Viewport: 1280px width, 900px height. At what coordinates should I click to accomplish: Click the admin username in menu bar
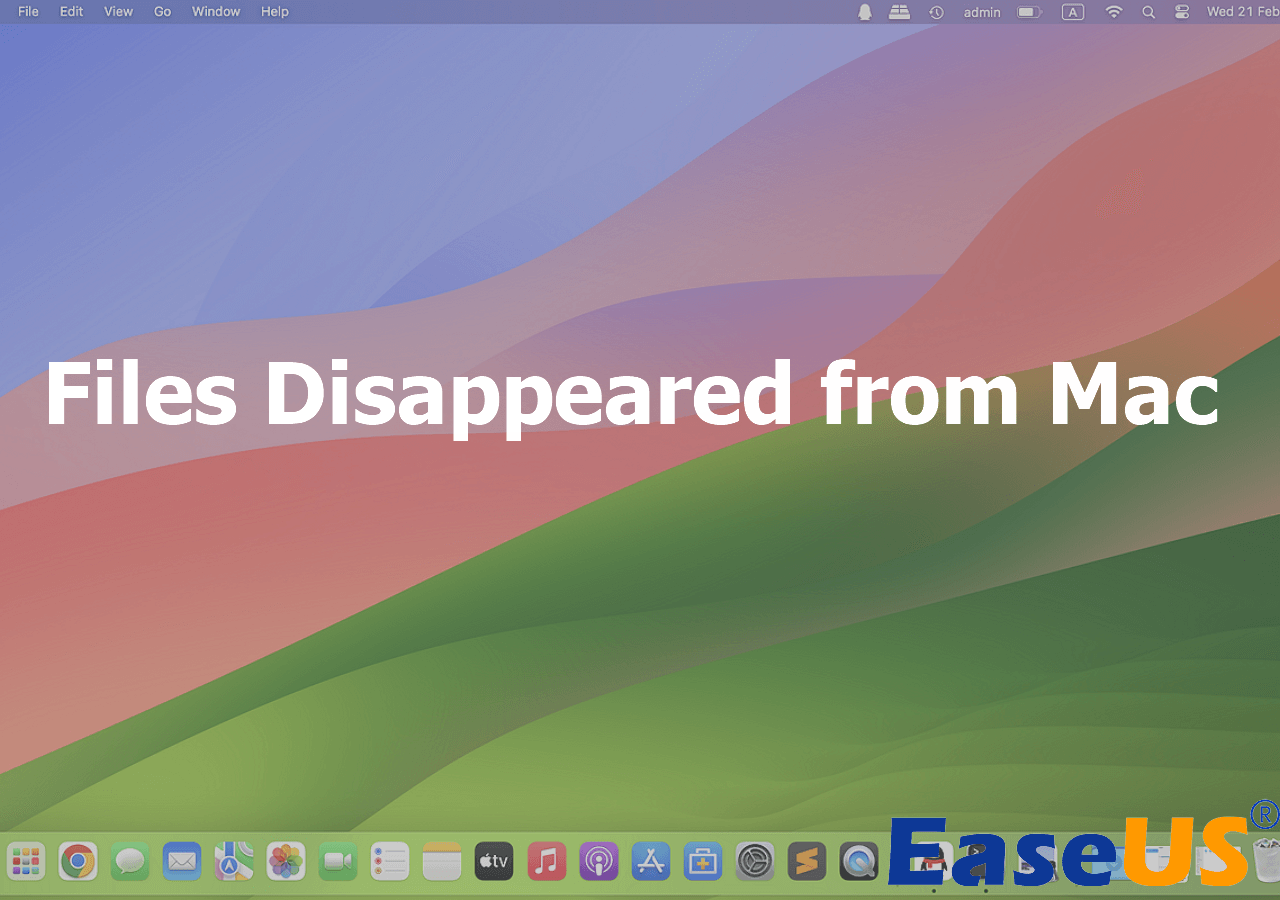[981, 12]
